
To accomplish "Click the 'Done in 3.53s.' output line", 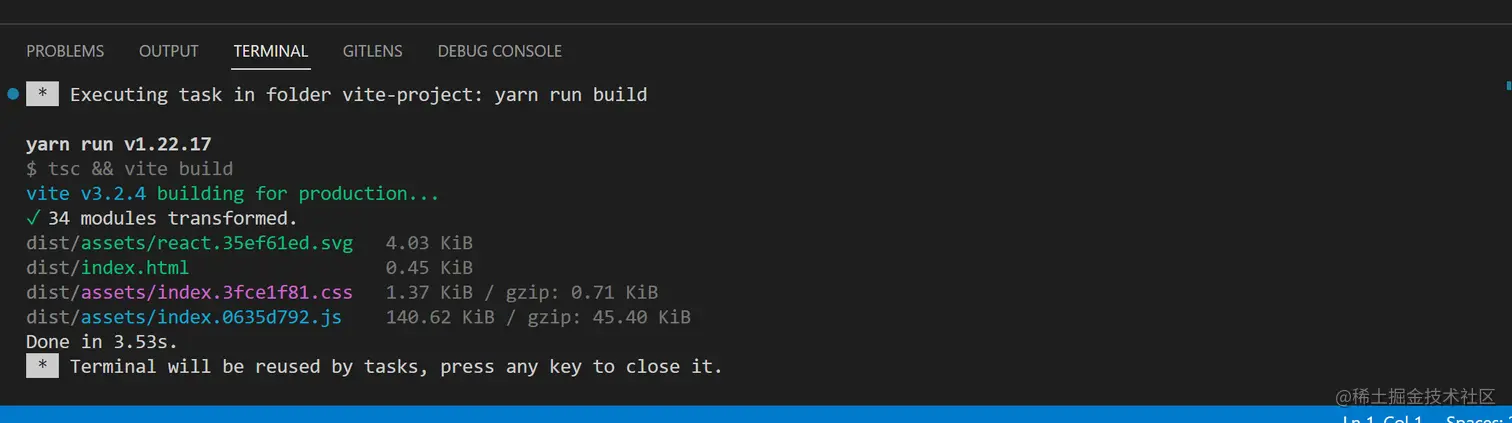I will [x=102, y=342].
